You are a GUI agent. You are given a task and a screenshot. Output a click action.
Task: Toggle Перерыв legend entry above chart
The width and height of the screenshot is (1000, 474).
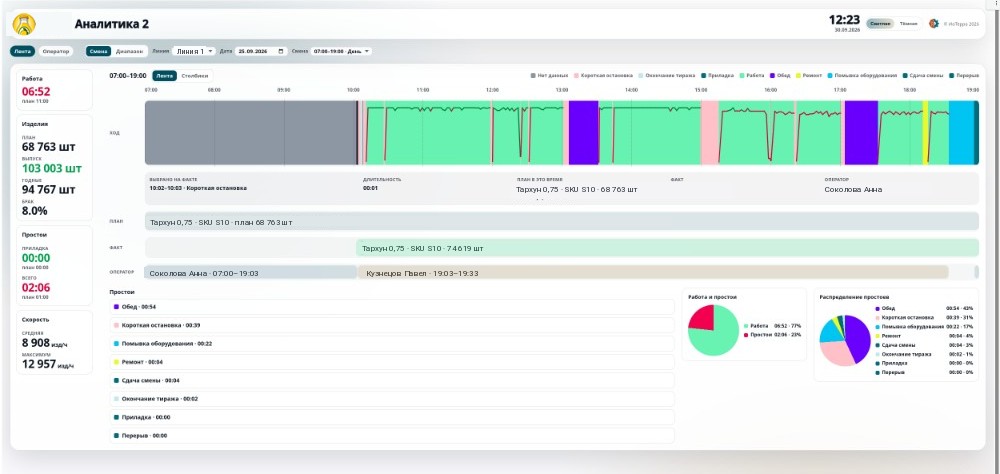coord(964,75)
